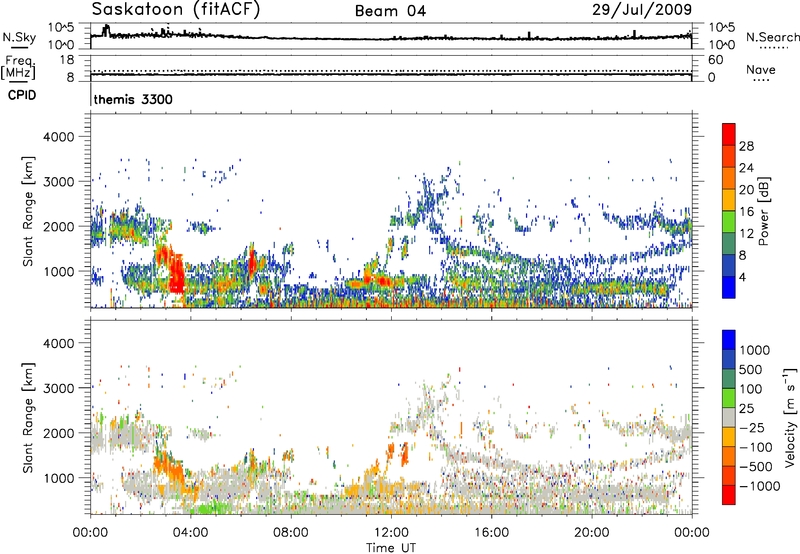Click the power panel's Slant Range [km] label
Screen dimensions: 800x554
(28, 211)
